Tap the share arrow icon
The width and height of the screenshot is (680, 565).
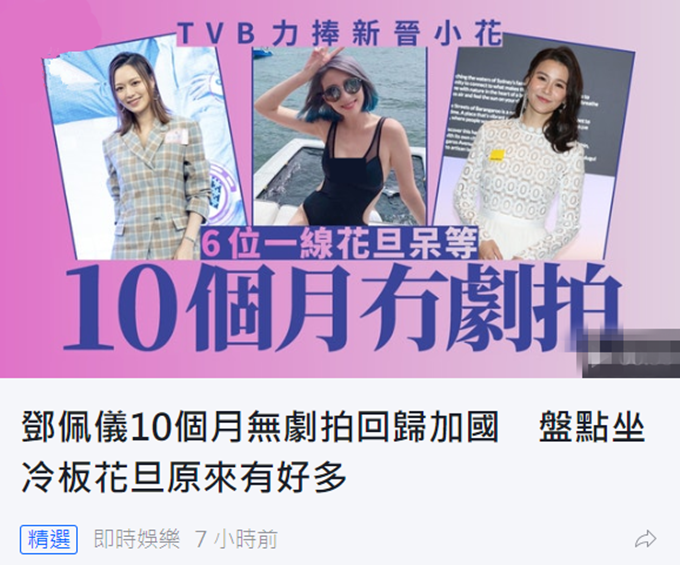[645, 539]
